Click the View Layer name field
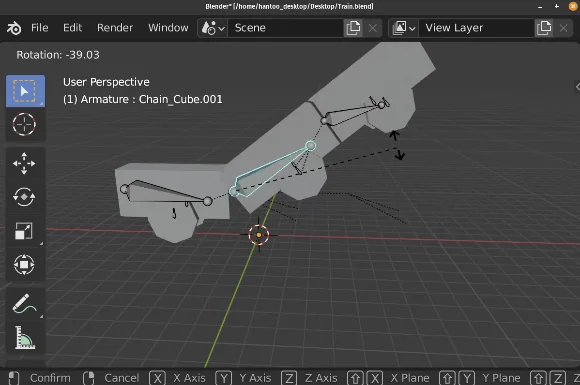 pyautogui.click(x=476, y=28)
